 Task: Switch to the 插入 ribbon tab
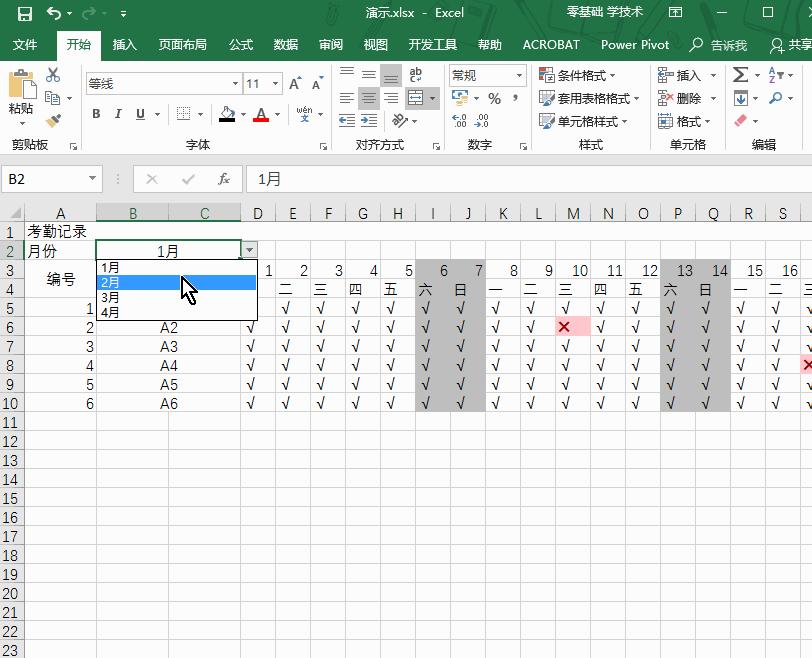125,45
